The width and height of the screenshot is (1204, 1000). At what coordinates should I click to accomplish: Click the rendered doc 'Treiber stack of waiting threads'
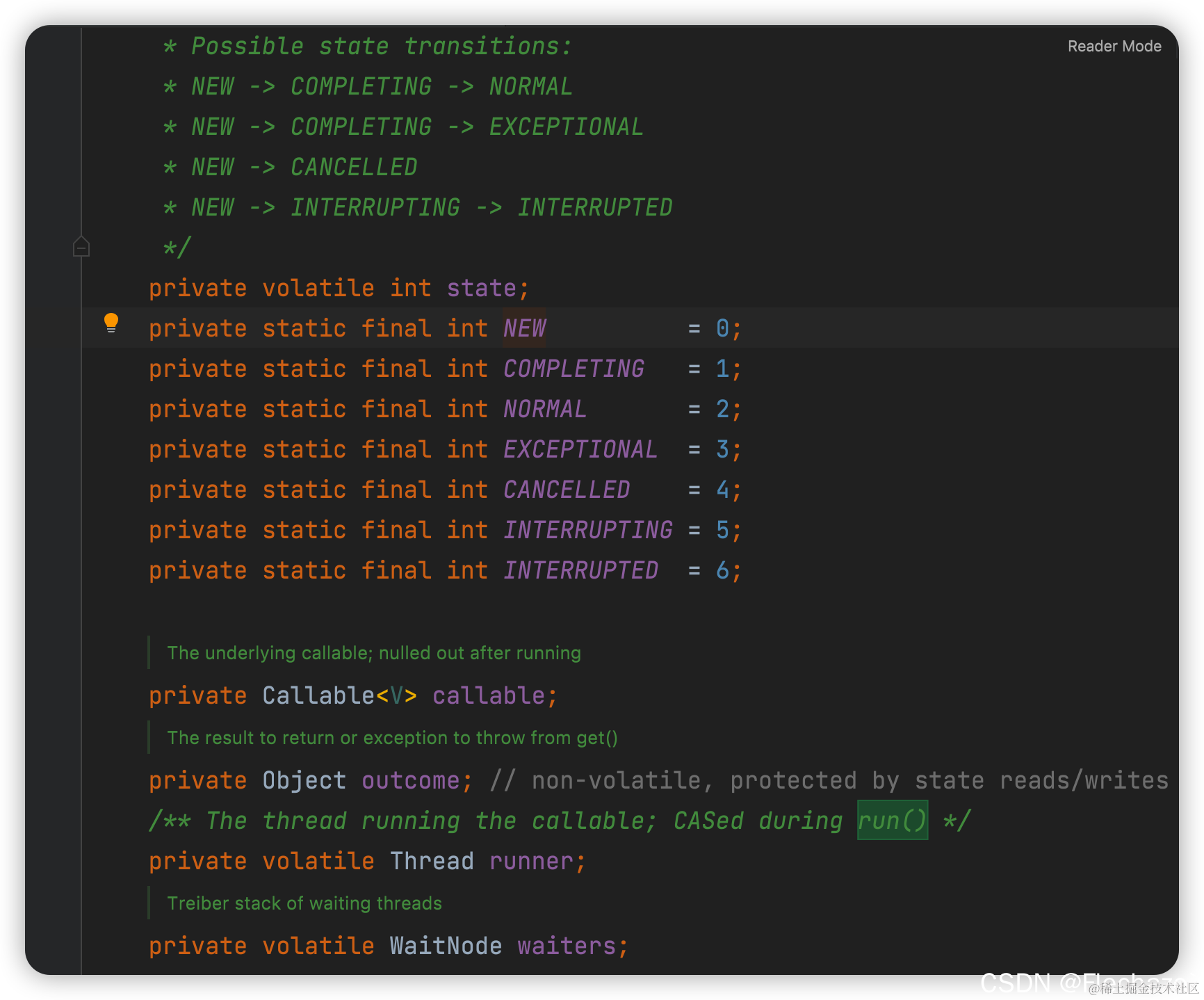304,903
